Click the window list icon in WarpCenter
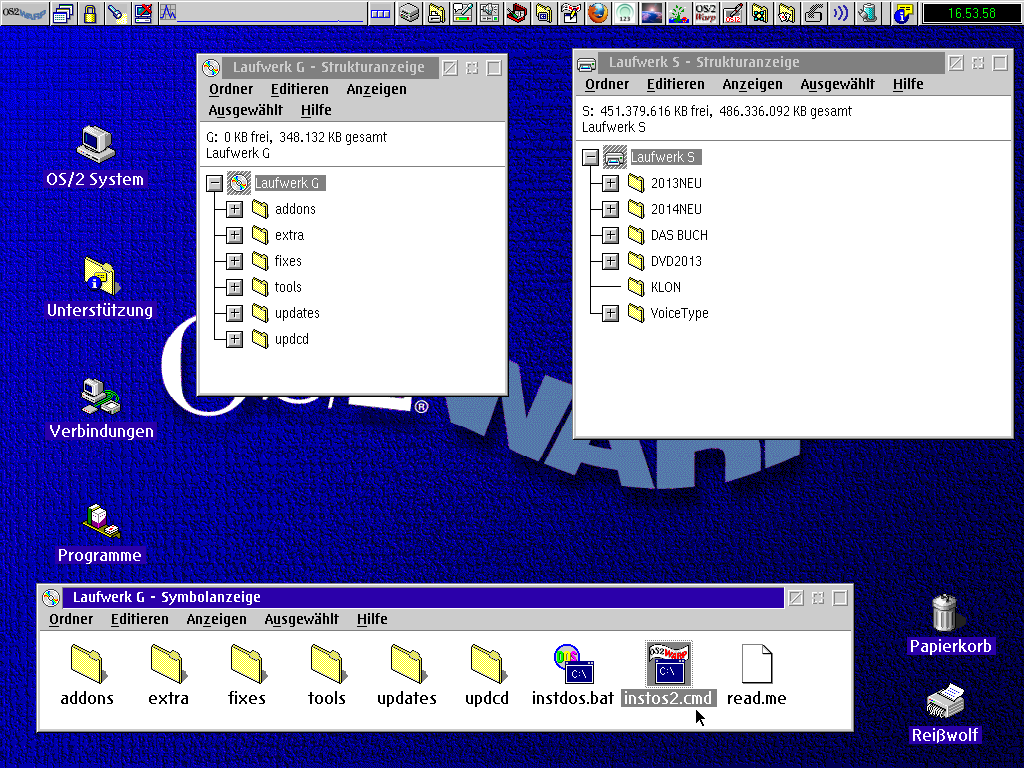Image resolution: width=1024 pixels, height=768 pixels. (63, 13)
